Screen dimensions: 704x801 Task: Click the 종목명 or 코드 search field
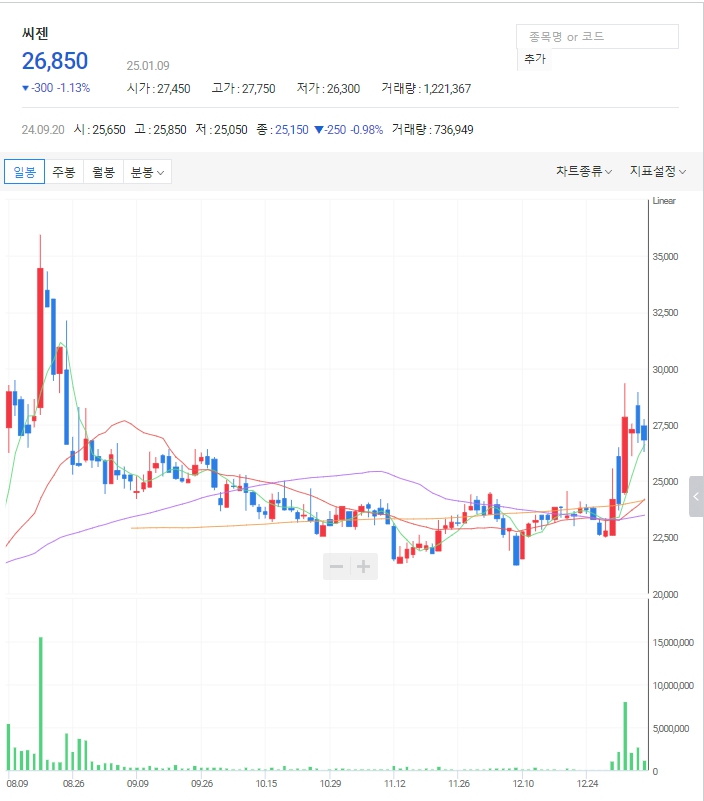(597, 36)
